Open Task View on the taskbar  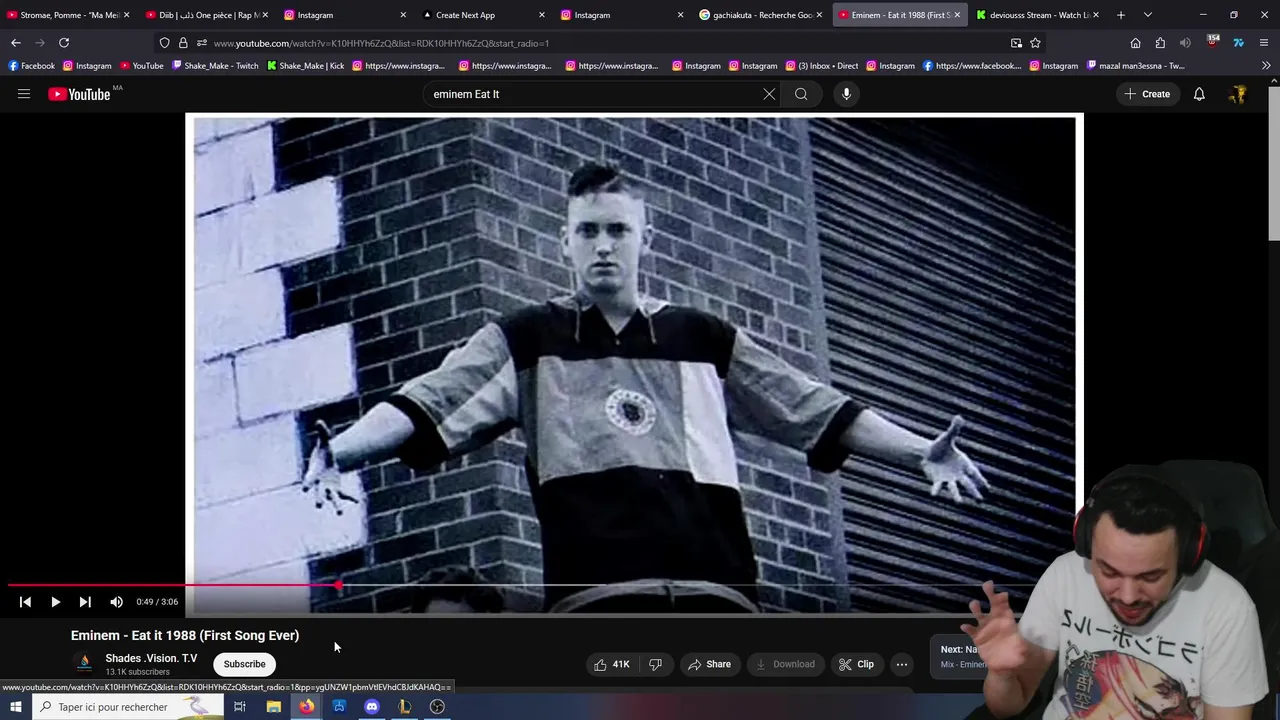point(240,707)
